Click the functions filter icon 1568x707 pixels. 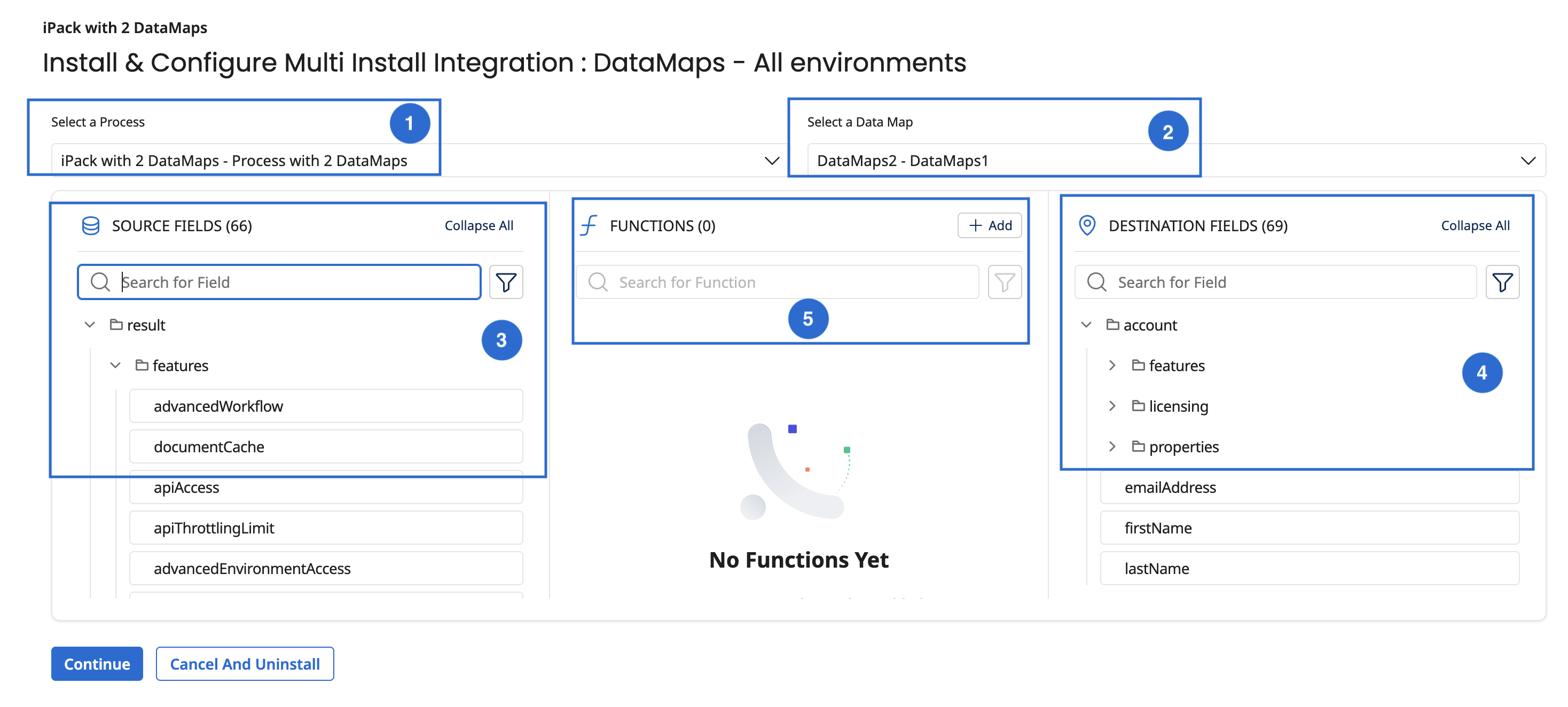click(x=1005, y=282)
